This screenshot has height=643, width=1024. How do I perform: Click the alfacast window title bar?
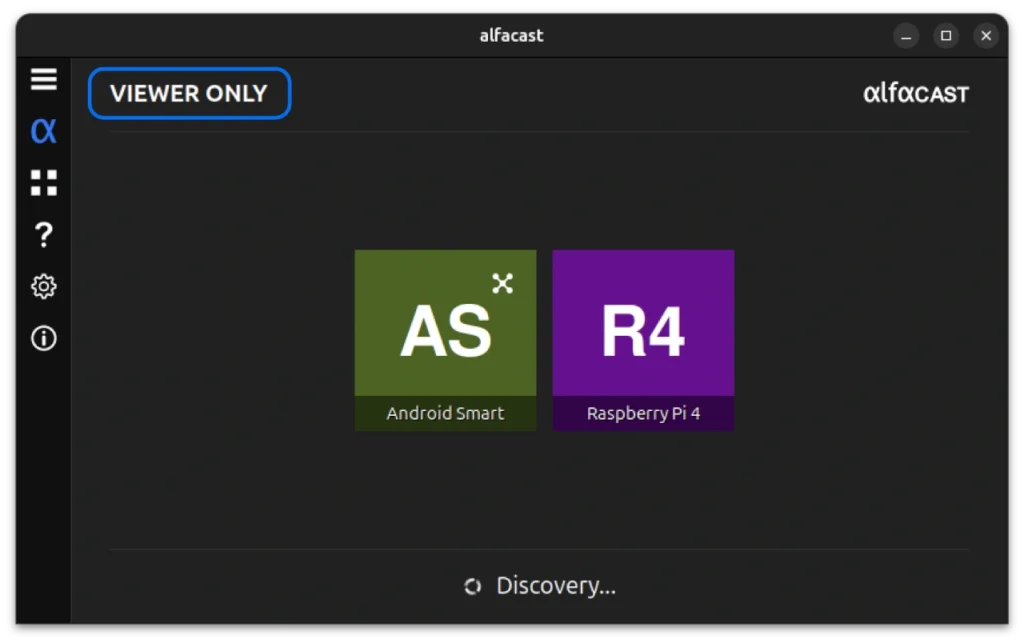[x=511, y=35]
